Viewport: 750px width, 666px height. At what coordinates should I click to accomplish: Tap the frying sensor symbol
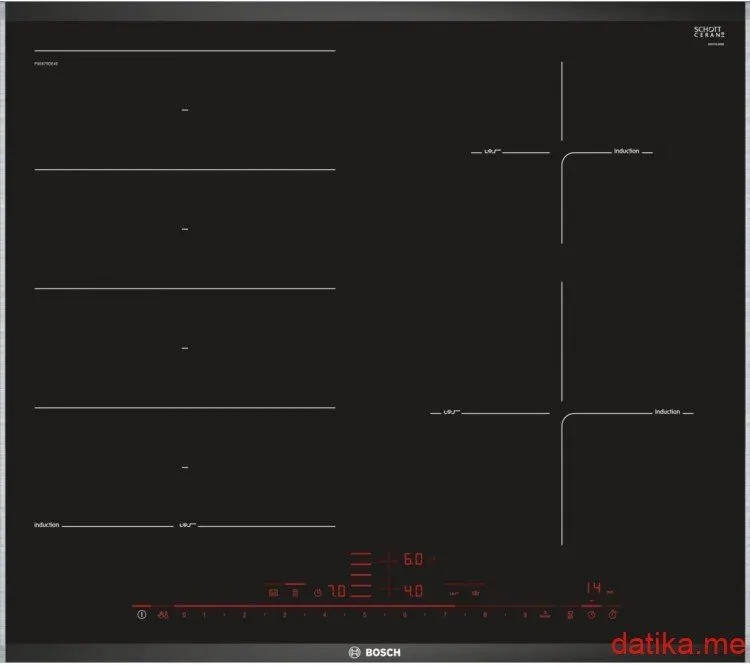[570, 615]
